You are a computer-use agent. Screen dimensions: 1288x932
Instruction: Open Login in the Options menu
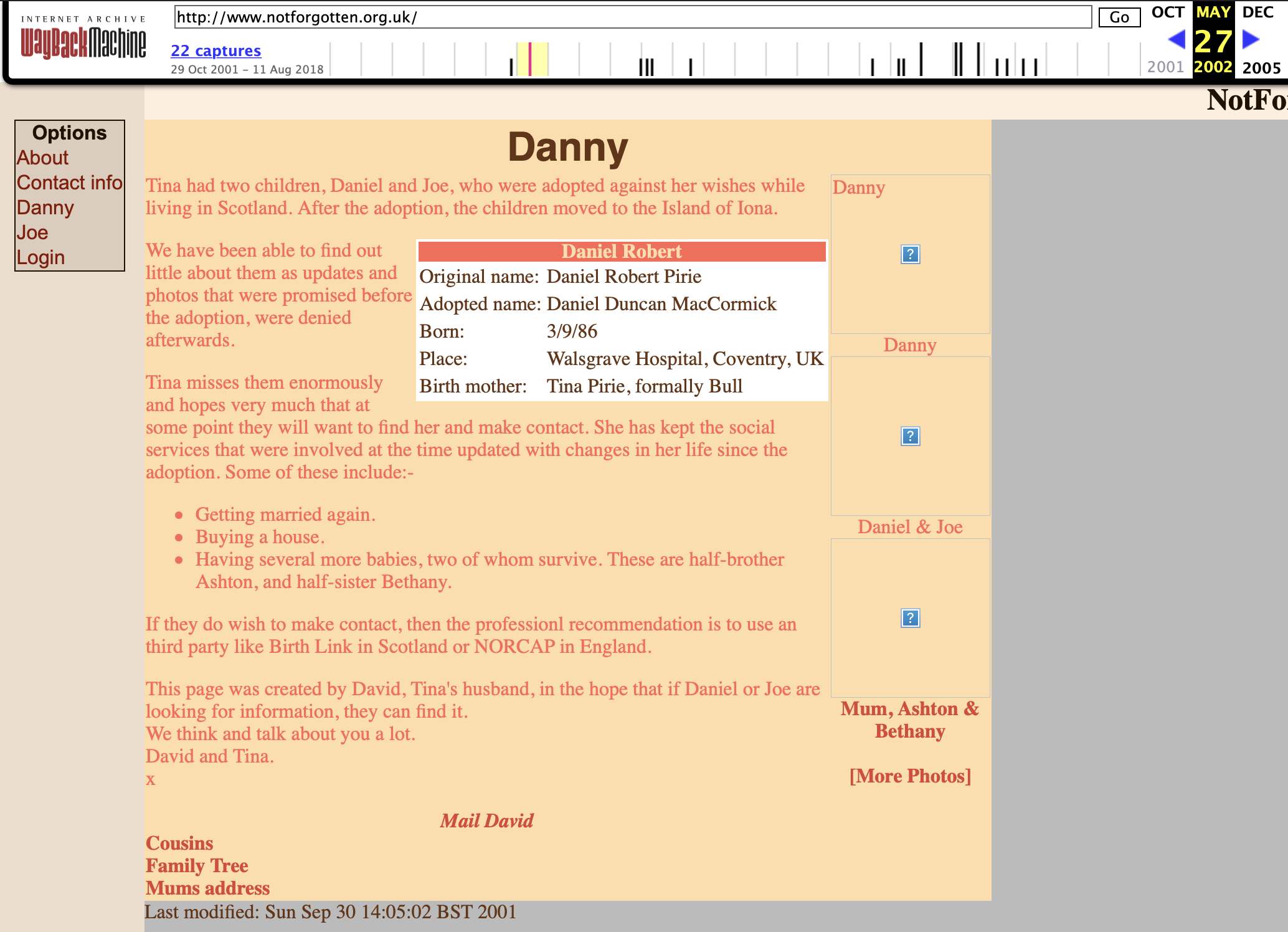[40, 257]
